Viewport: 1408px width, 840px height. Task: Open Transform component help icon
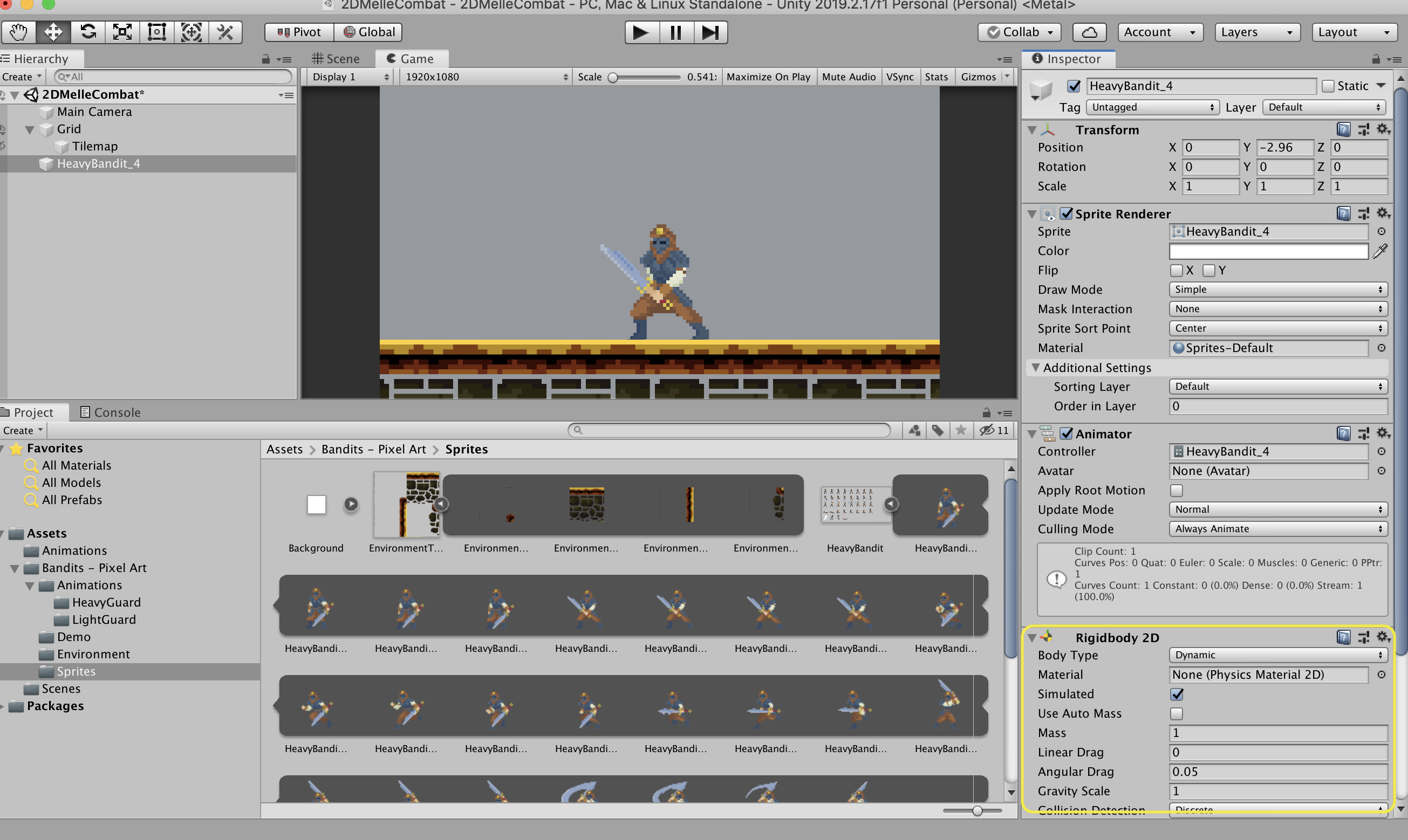(1343, 129)
